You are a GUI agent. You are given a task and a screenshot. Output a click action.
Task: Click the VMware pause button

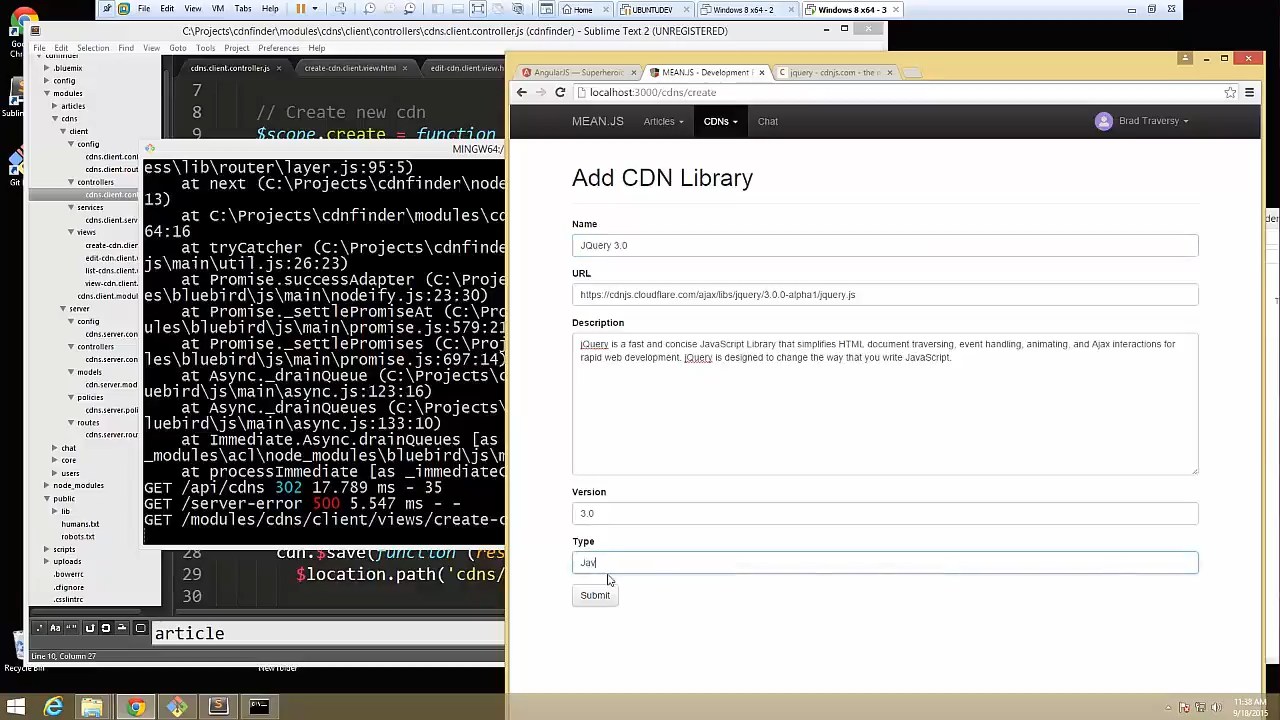click(301, 9)
